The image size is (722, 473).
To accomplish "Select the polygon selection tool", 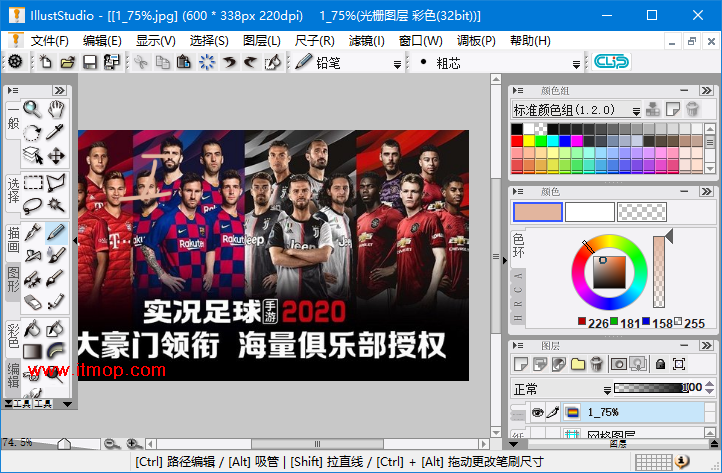I will [x=56, y=183].
